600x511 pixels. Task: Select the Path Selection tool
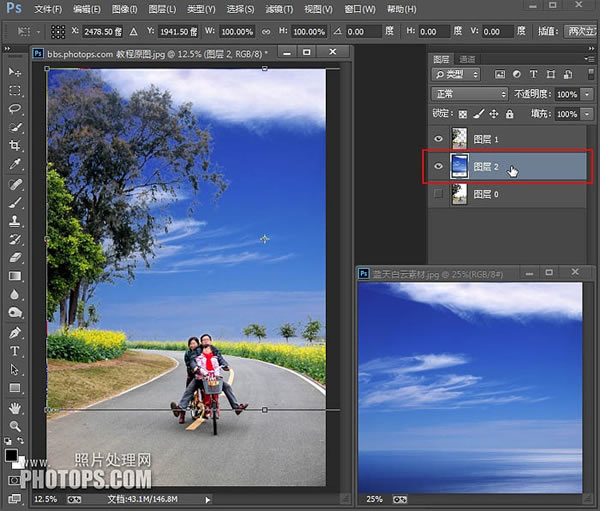point(15,369)
